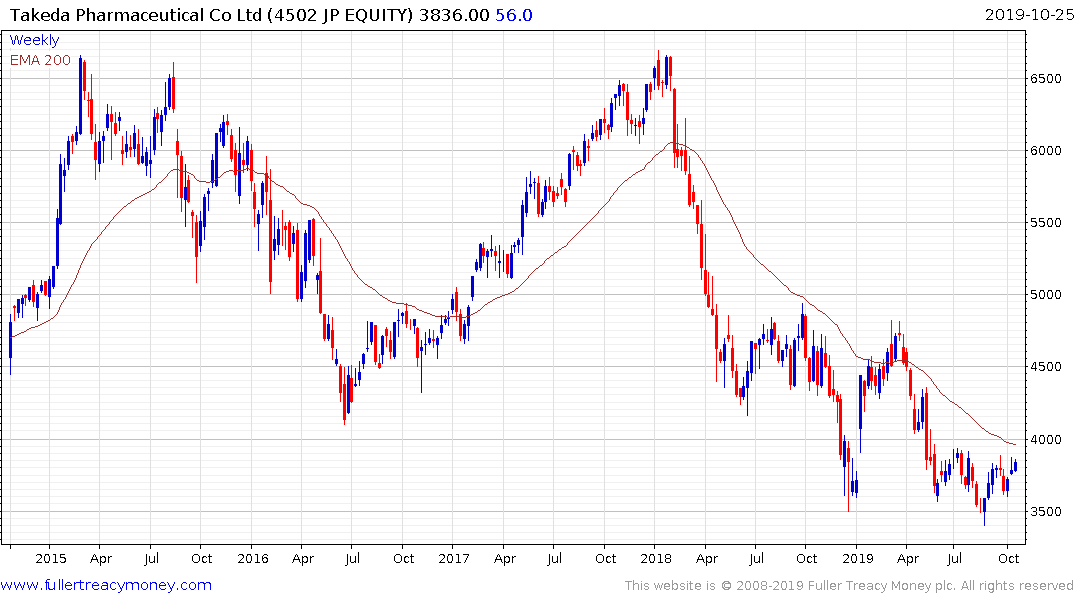Click the 4500 price axis label
This screenshot has height=600, width=1075.
pos(1046,367)
